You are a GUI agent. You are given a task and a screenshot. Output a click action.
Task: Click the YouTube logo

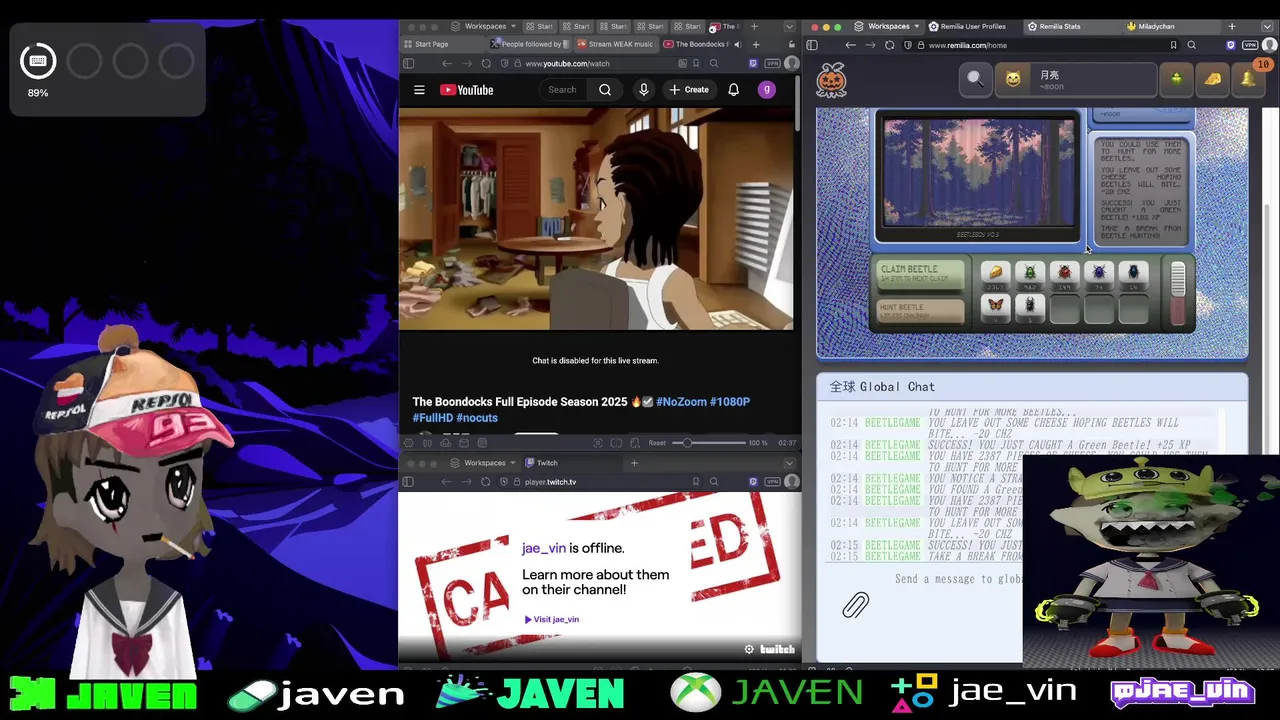click(467, 90)
